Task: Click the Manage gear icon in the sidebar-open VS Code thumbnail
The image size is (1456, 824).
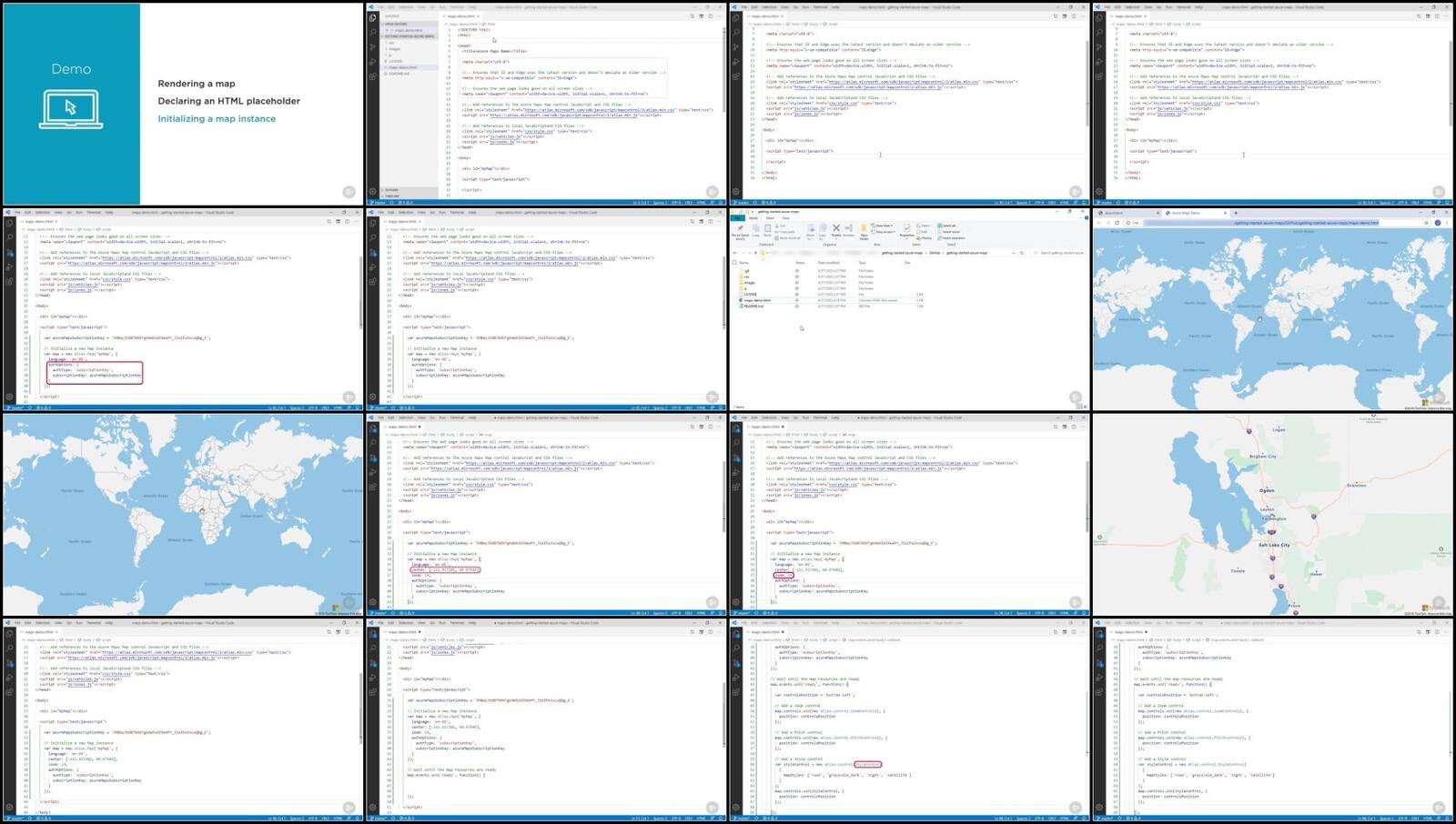Action: (372, 192)
